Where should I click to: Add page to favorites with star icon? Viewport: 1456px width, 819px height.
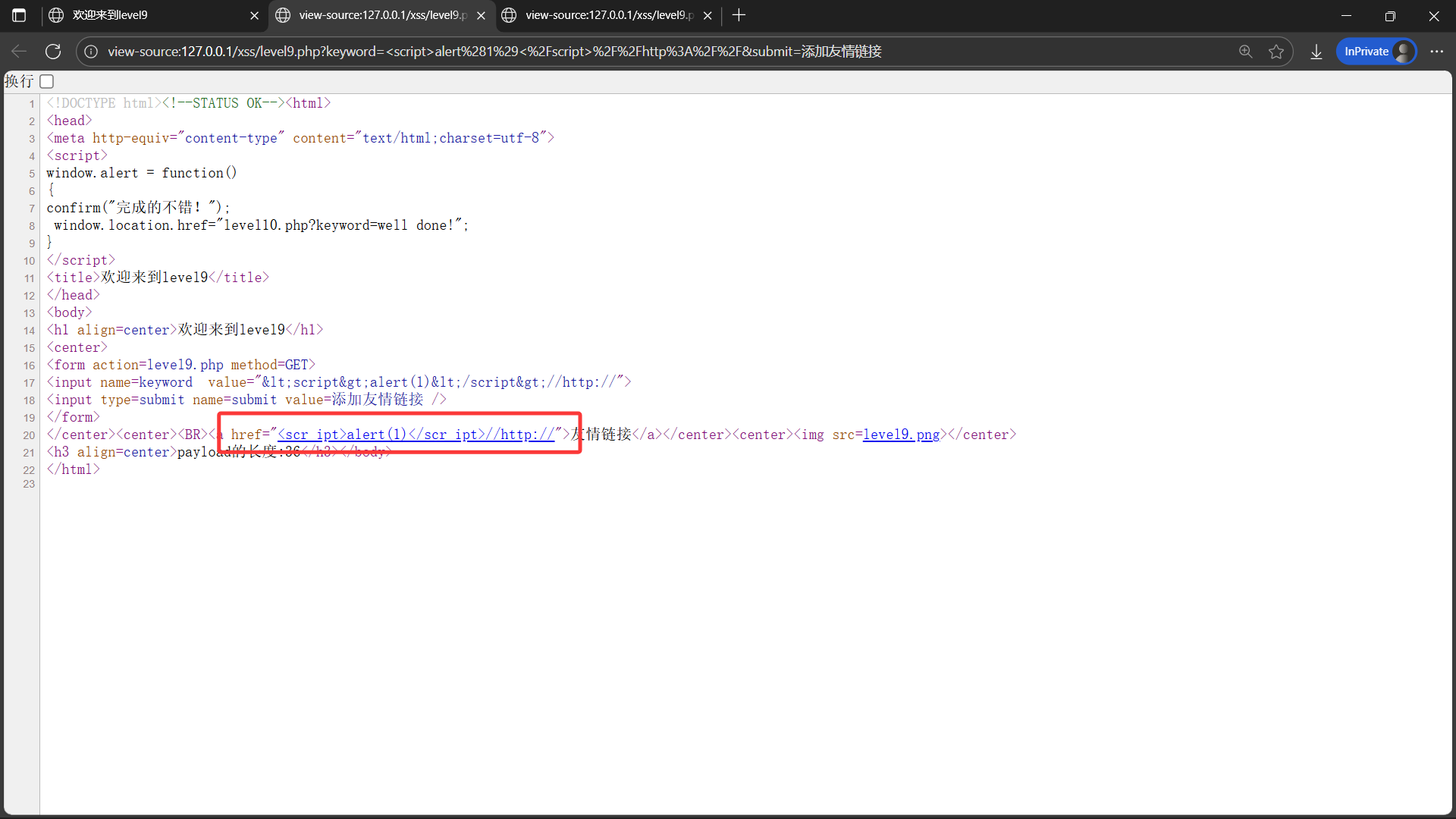click(1276, 52)
